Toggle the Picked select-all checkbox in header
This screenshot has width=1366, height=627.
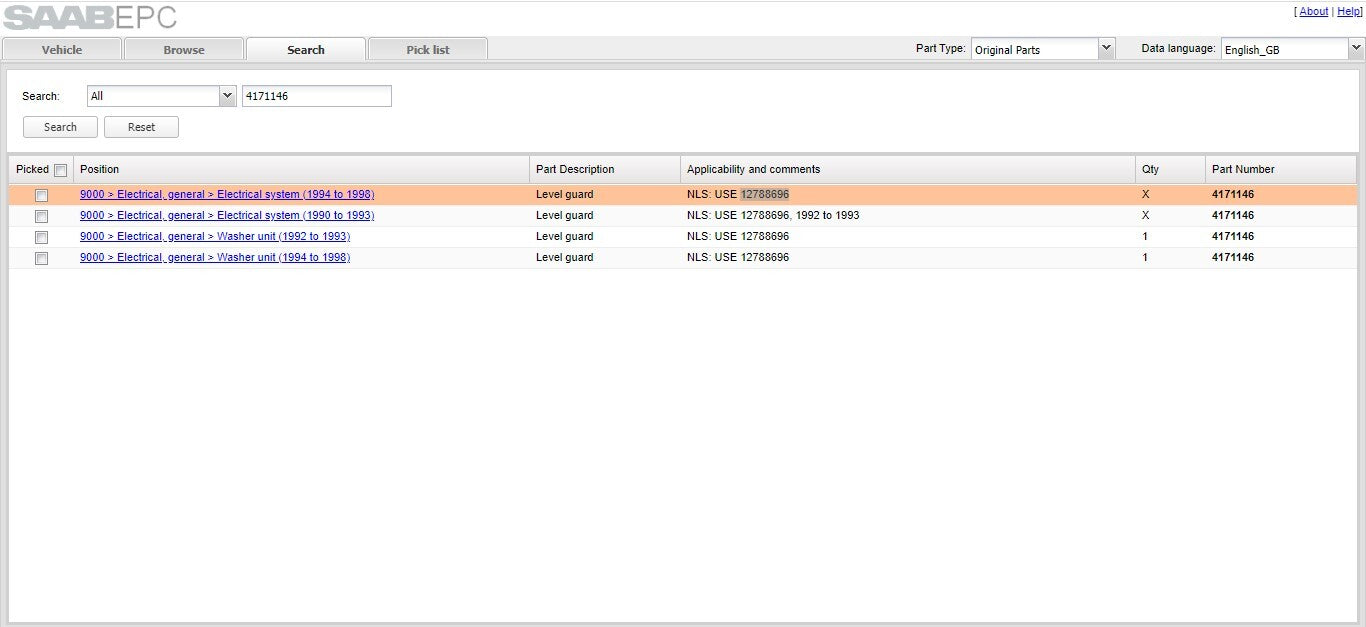coord(61,170)
